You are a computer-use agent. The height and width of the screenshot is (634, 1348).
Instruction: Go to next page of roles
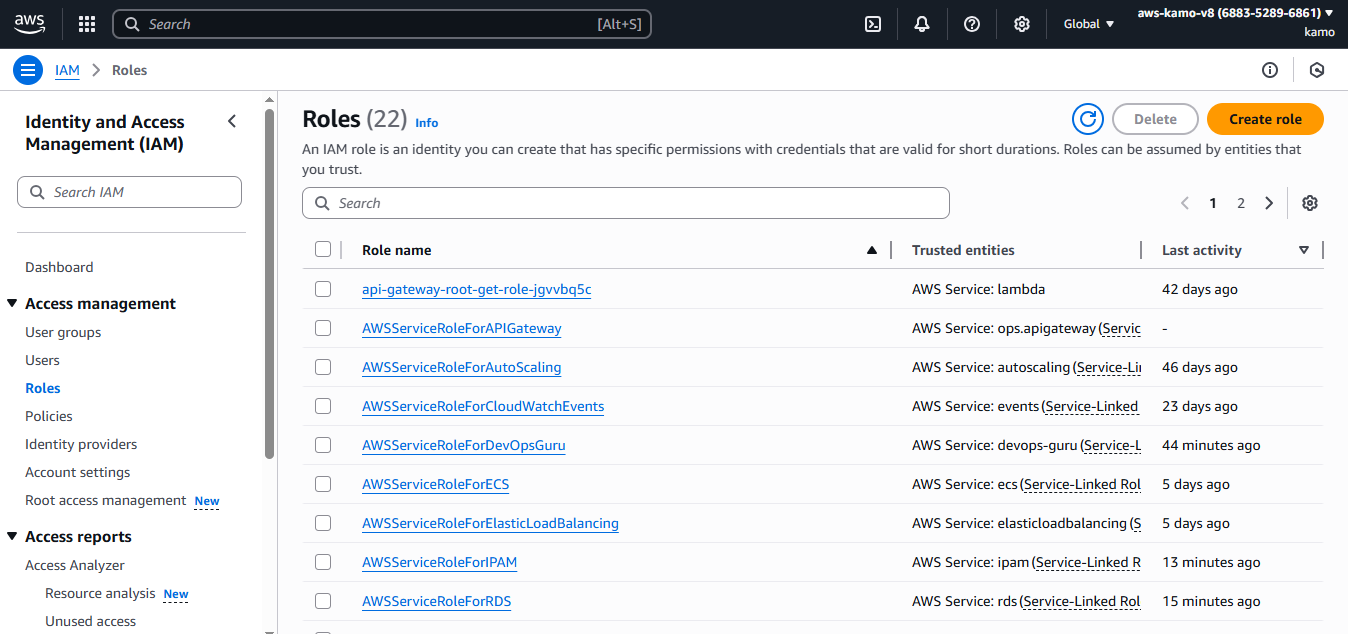click(x=1269, y=203)
